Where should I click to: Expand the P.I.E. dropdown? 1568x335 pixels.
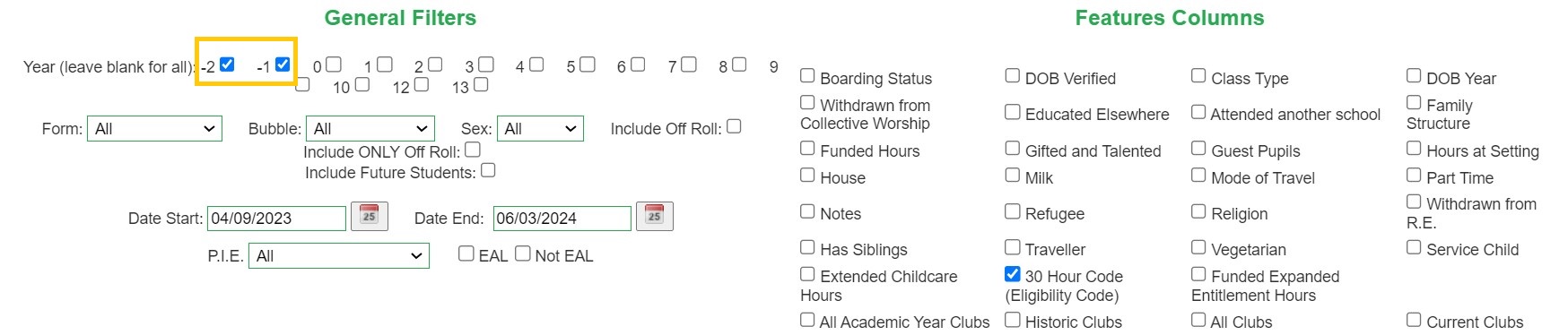click(339, 256)
